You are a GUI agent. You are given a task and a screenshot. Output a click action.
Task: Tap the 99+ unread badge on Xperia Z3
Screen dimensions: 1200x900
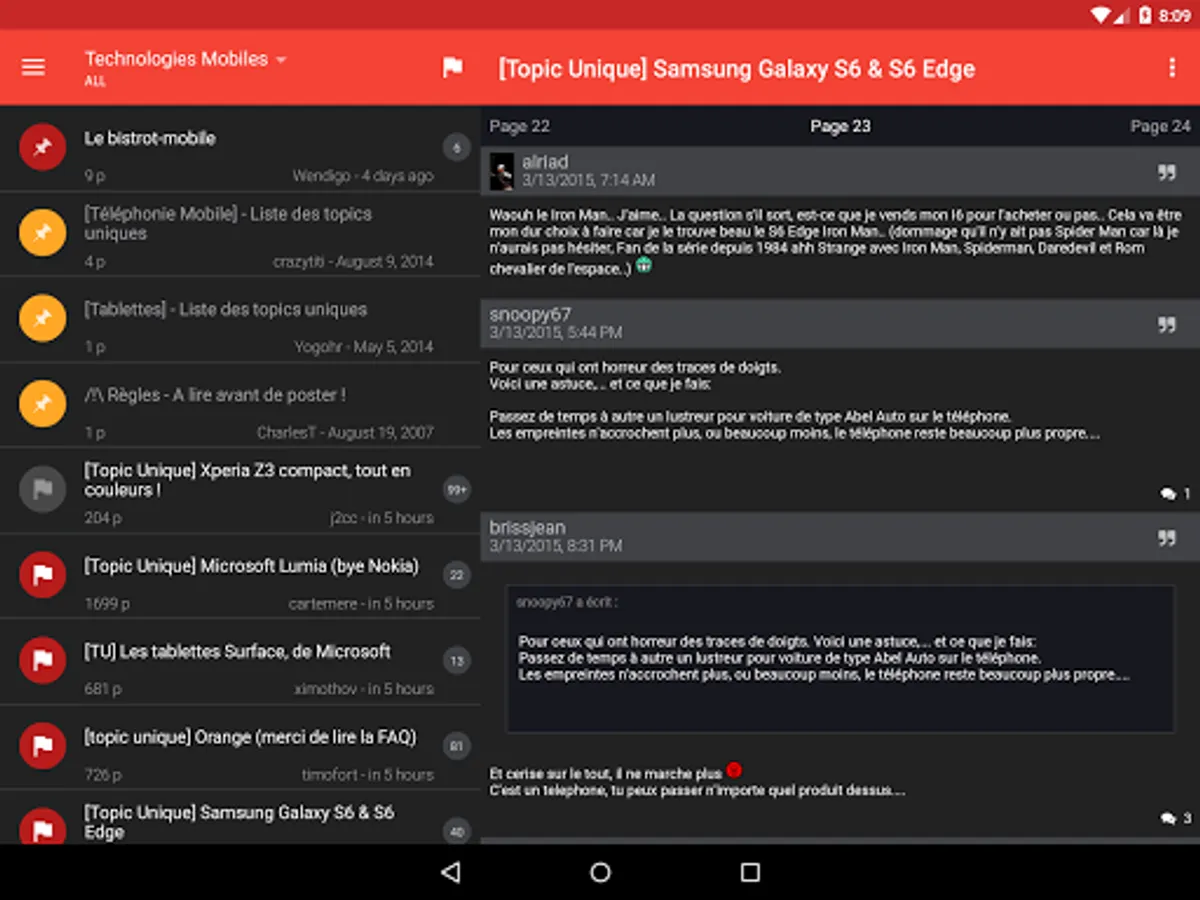[456, 490]
